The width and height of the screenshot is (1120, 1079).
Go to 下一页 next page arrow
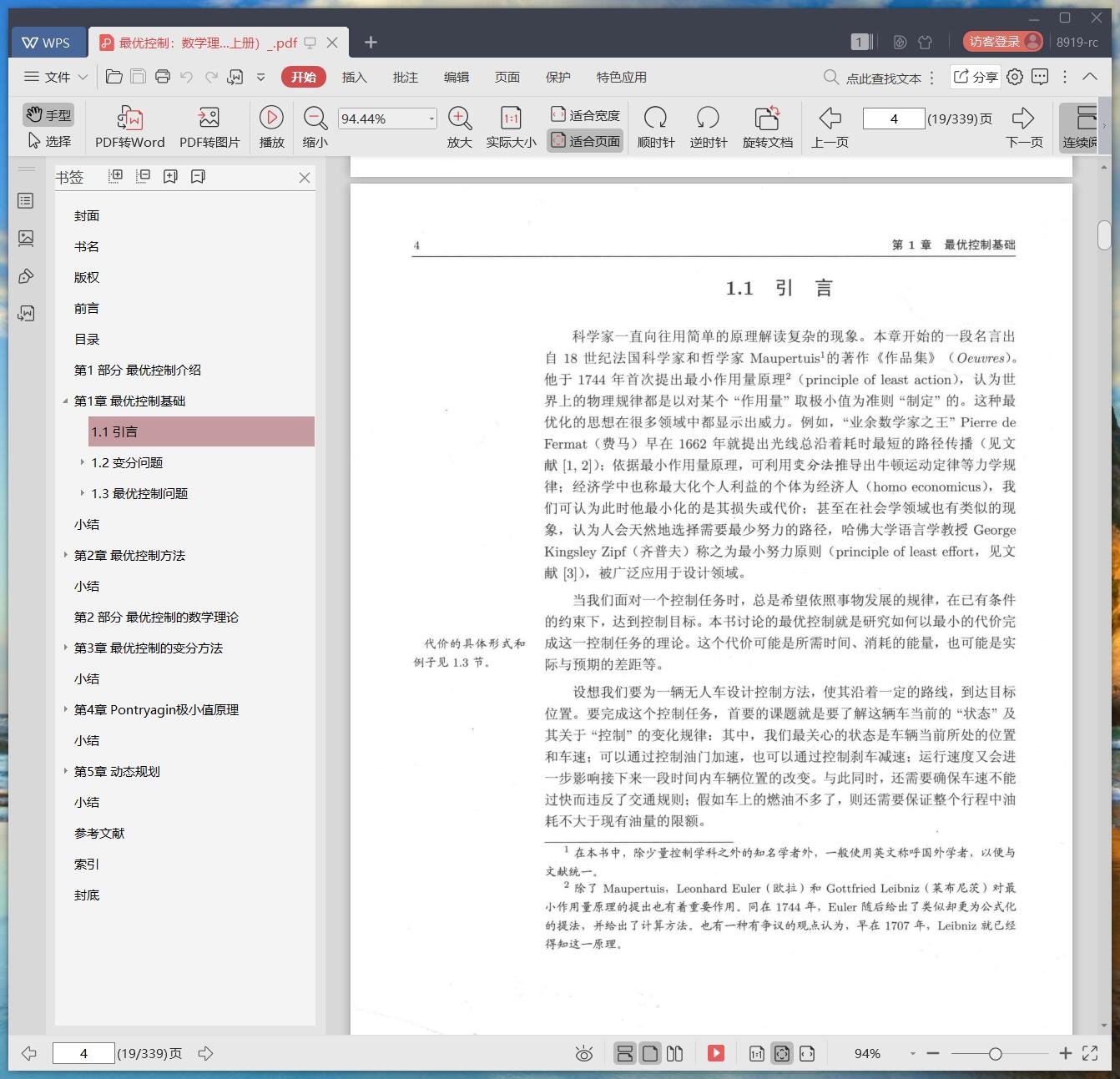(1023, 118)
